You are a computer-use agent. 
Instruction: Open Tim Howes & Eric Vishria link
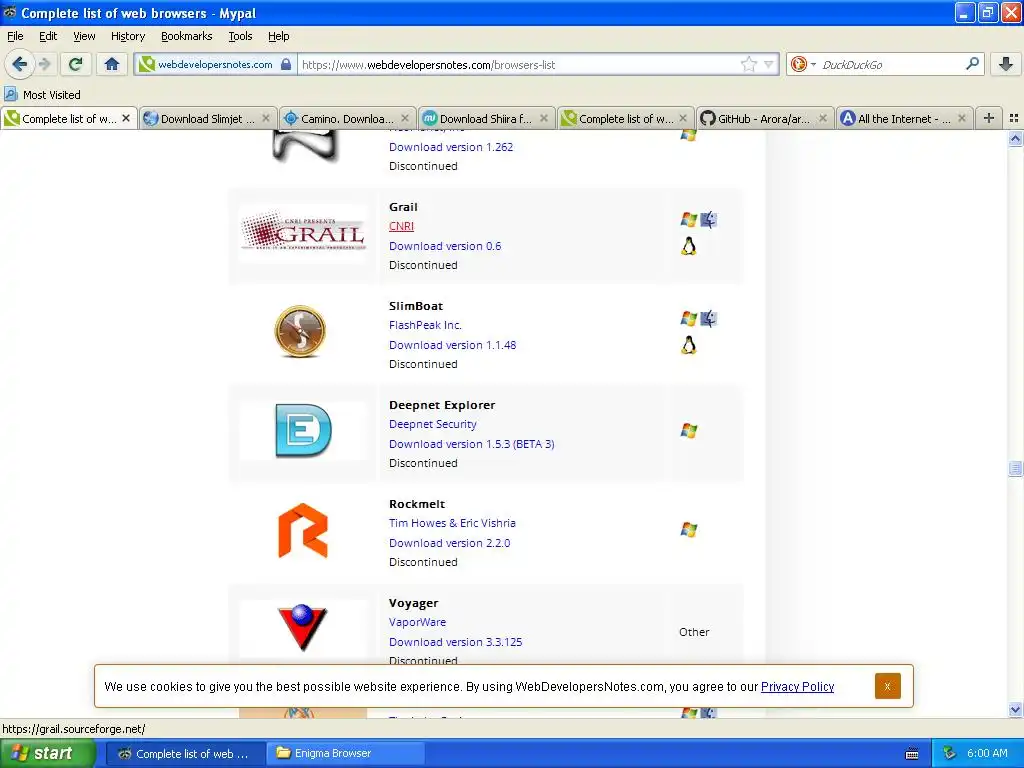click(453, 523)
